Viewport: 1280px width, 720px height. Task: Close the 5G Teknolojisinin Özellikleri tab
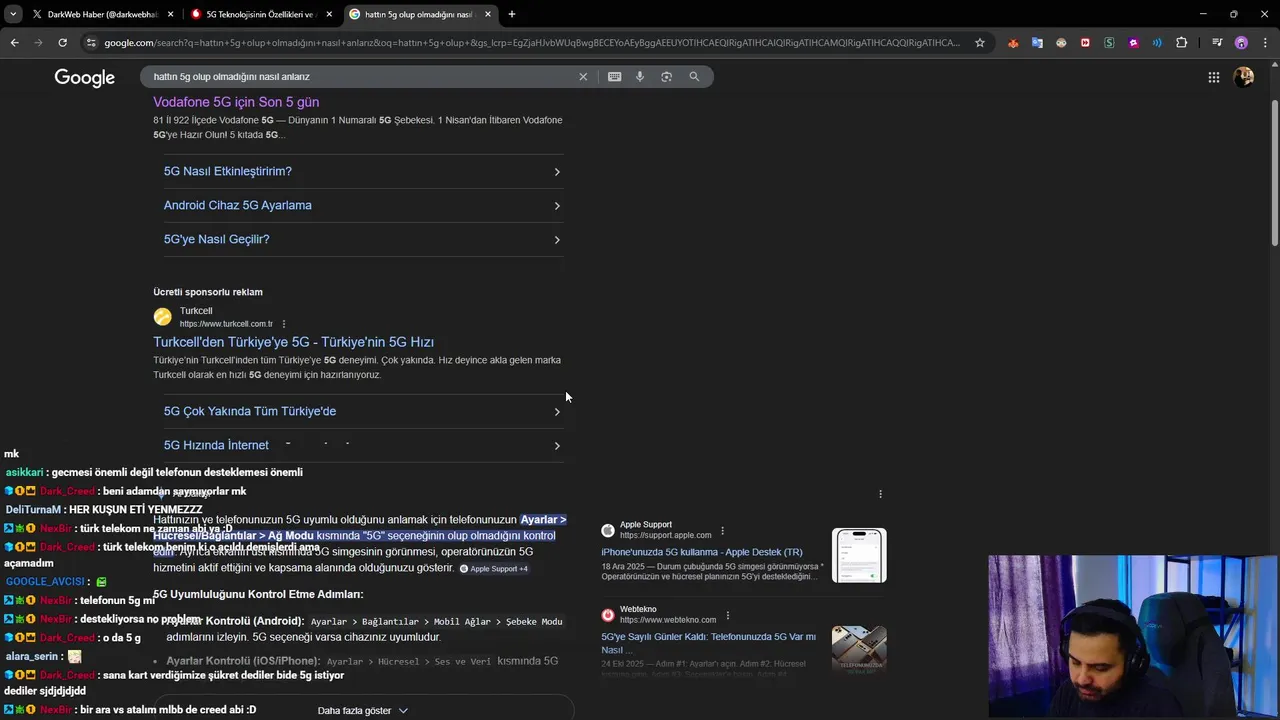(329, 14)
